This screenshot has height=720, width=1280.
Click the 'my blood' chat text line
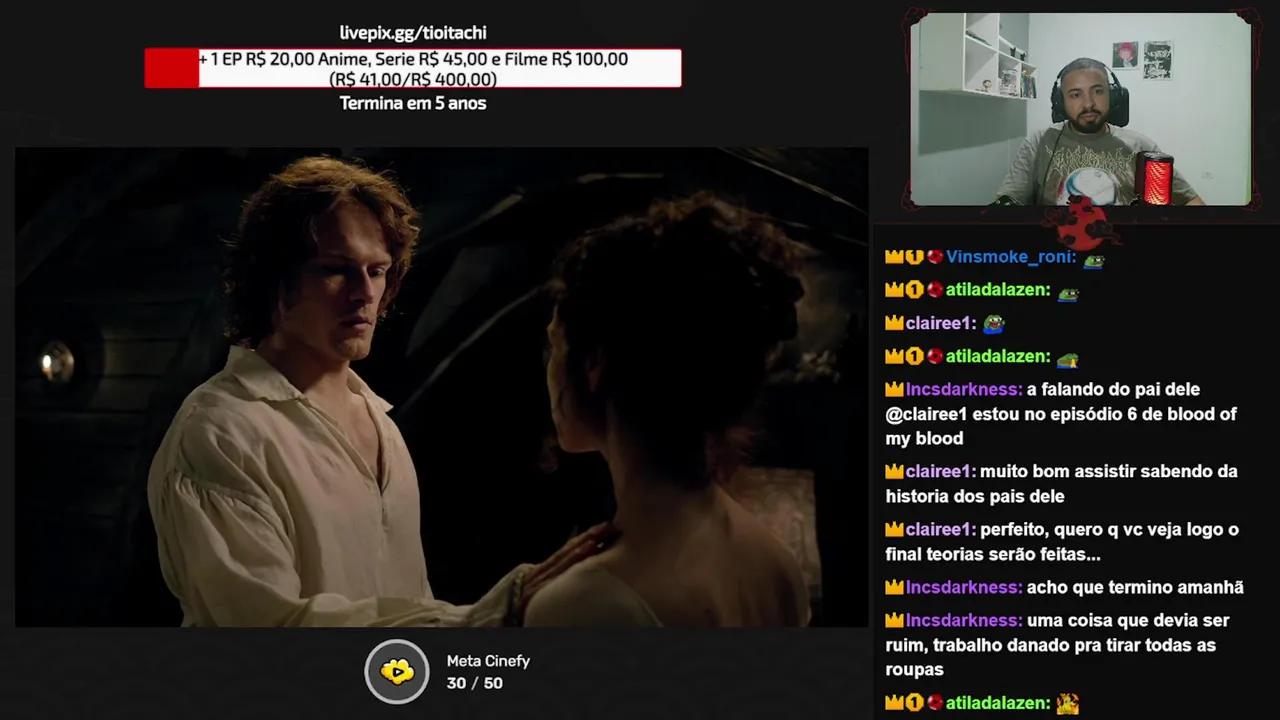(924, 438)
